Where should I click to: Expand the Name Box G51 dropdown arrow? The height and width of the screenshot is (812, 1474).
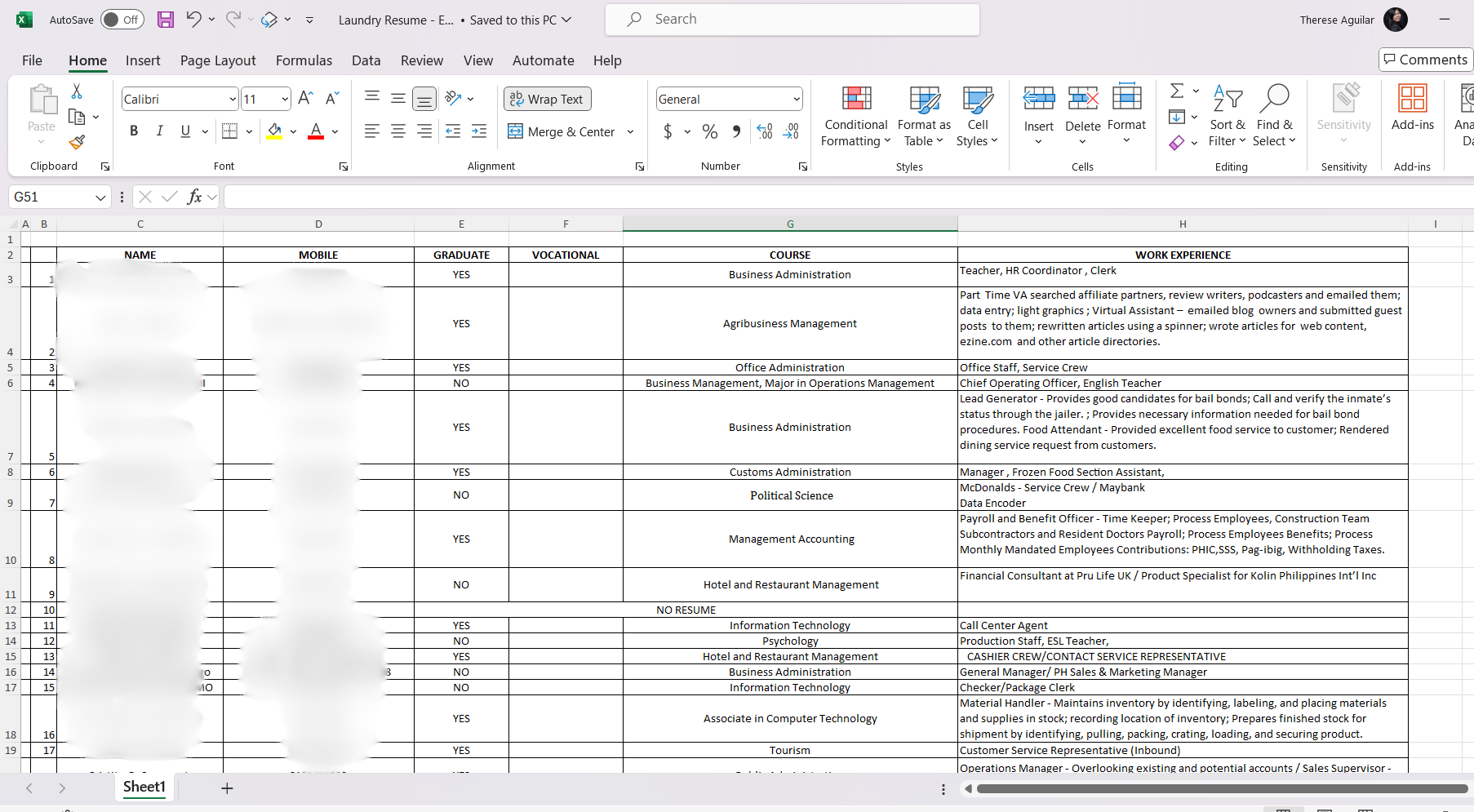pos(100,197)
